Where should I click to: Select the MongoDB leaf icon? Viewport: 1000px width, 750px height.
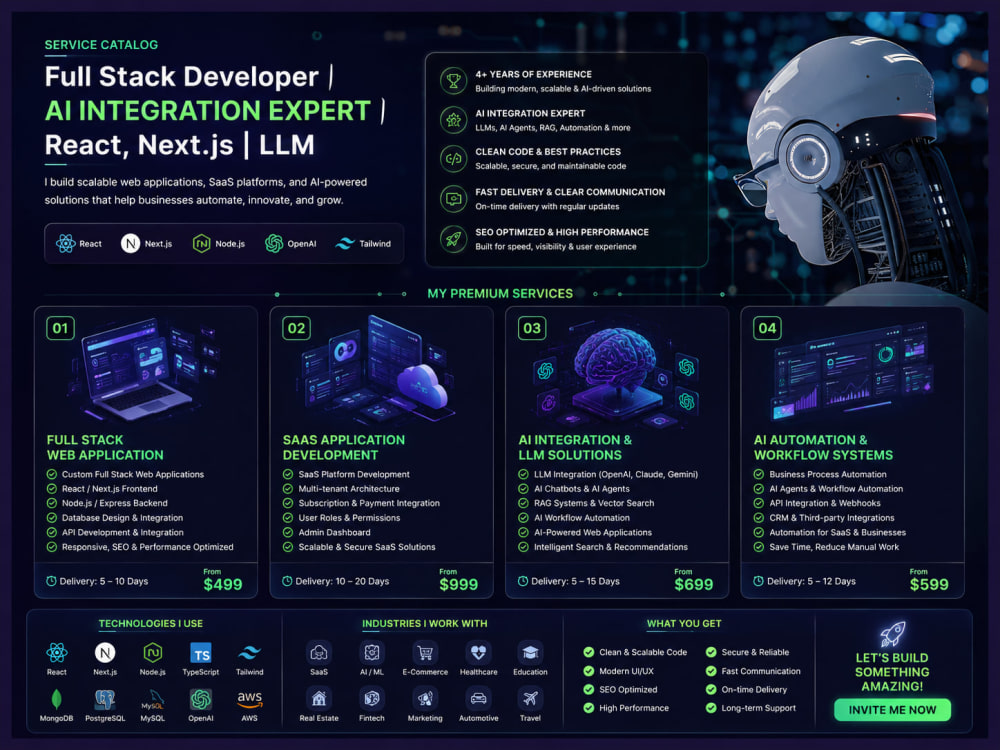(57, 700)
